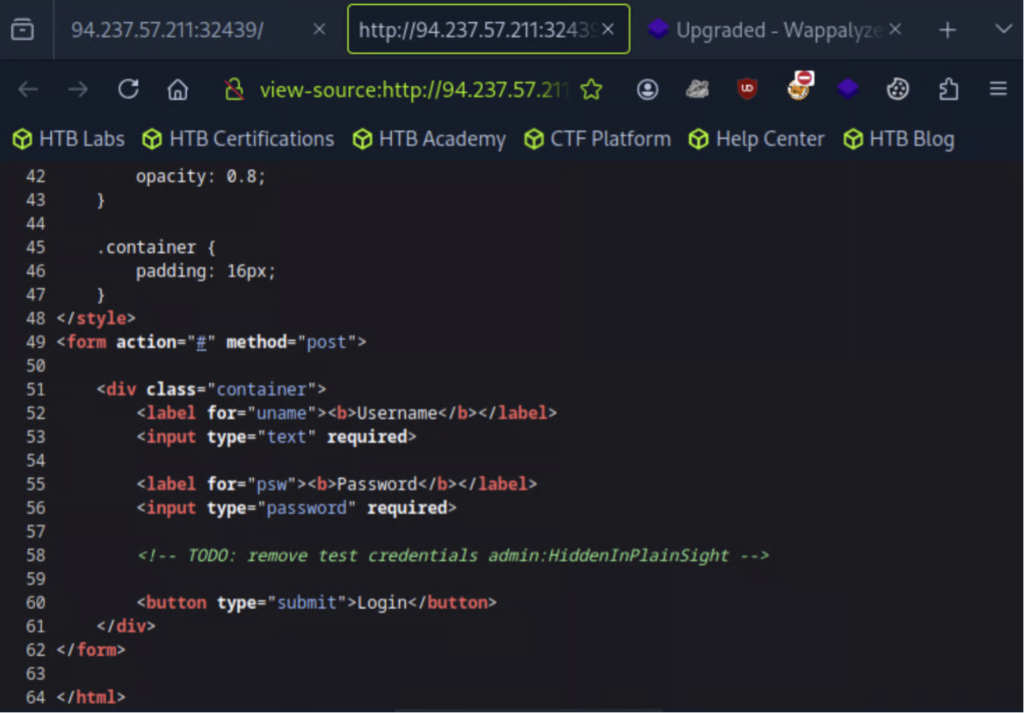Open the list-all-tabs chevron
The height and width of the screenshot is (713, 1024).
1003,29
